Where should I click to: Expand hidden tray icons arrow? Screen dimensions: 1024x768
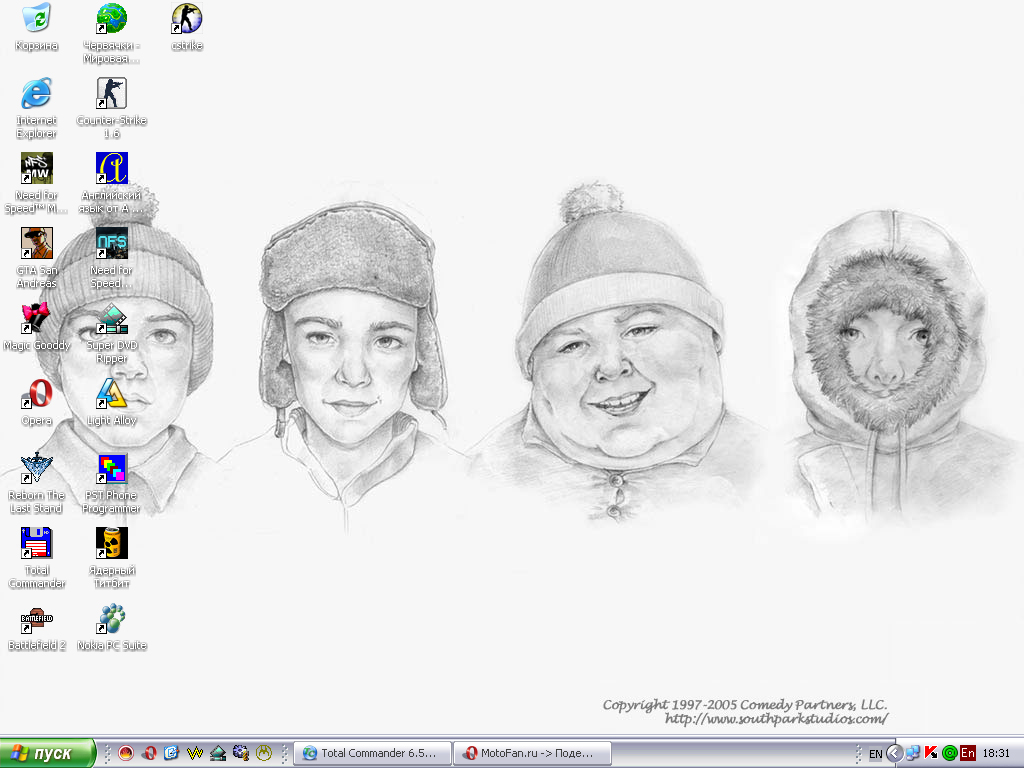[x=894, y=753]
